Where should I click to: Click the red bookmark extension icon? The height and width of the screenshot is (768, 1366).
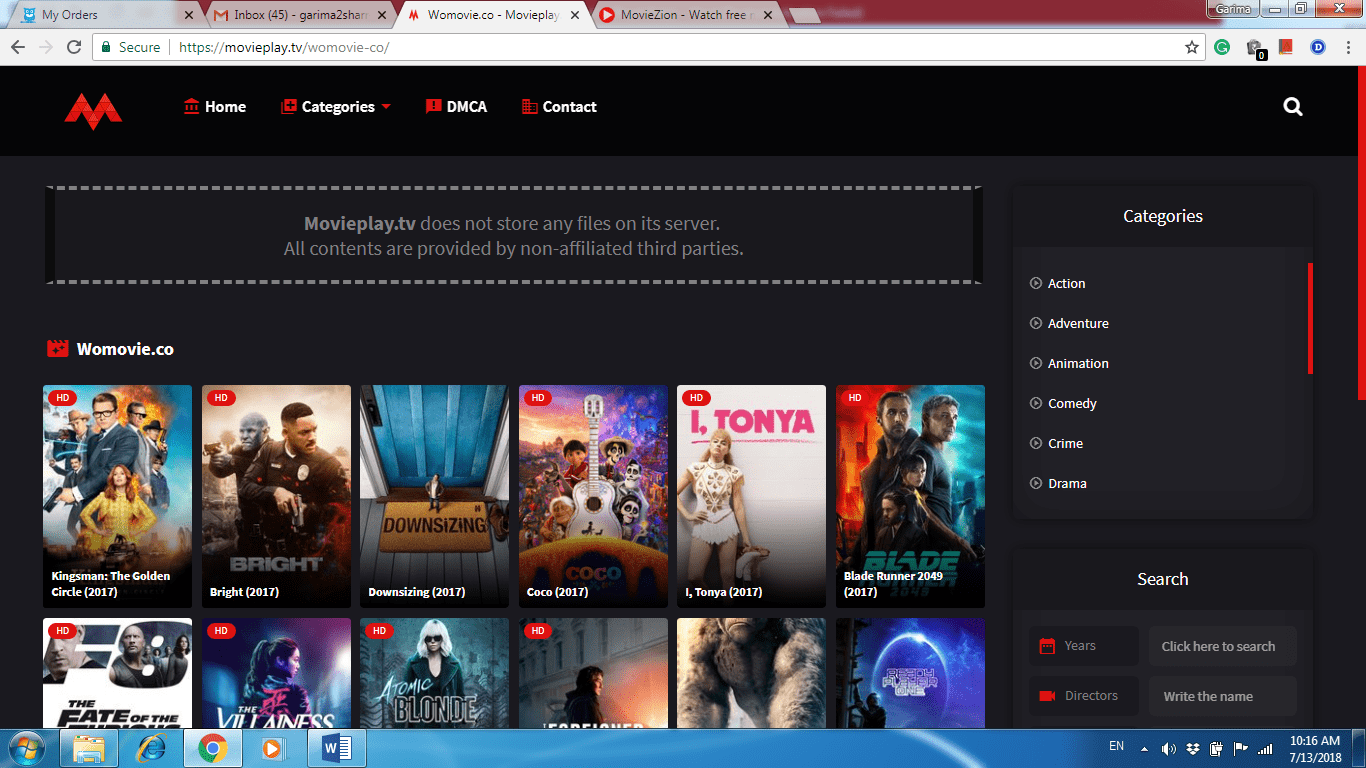point(1286,47)
